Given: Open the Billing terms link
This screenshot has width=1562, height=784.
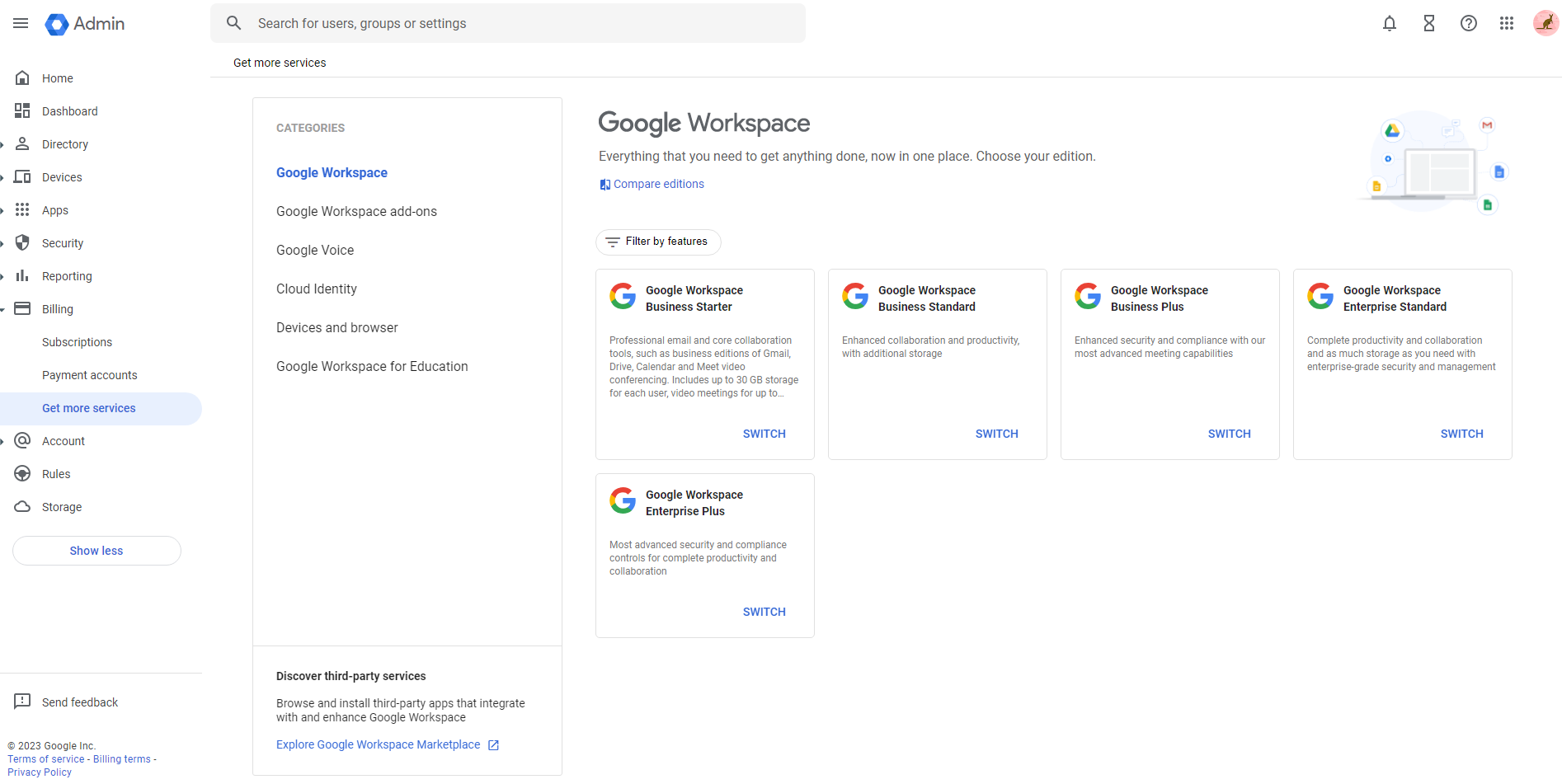Looking at the screenshot, I should pyautogui.click(x=122, y=759).
